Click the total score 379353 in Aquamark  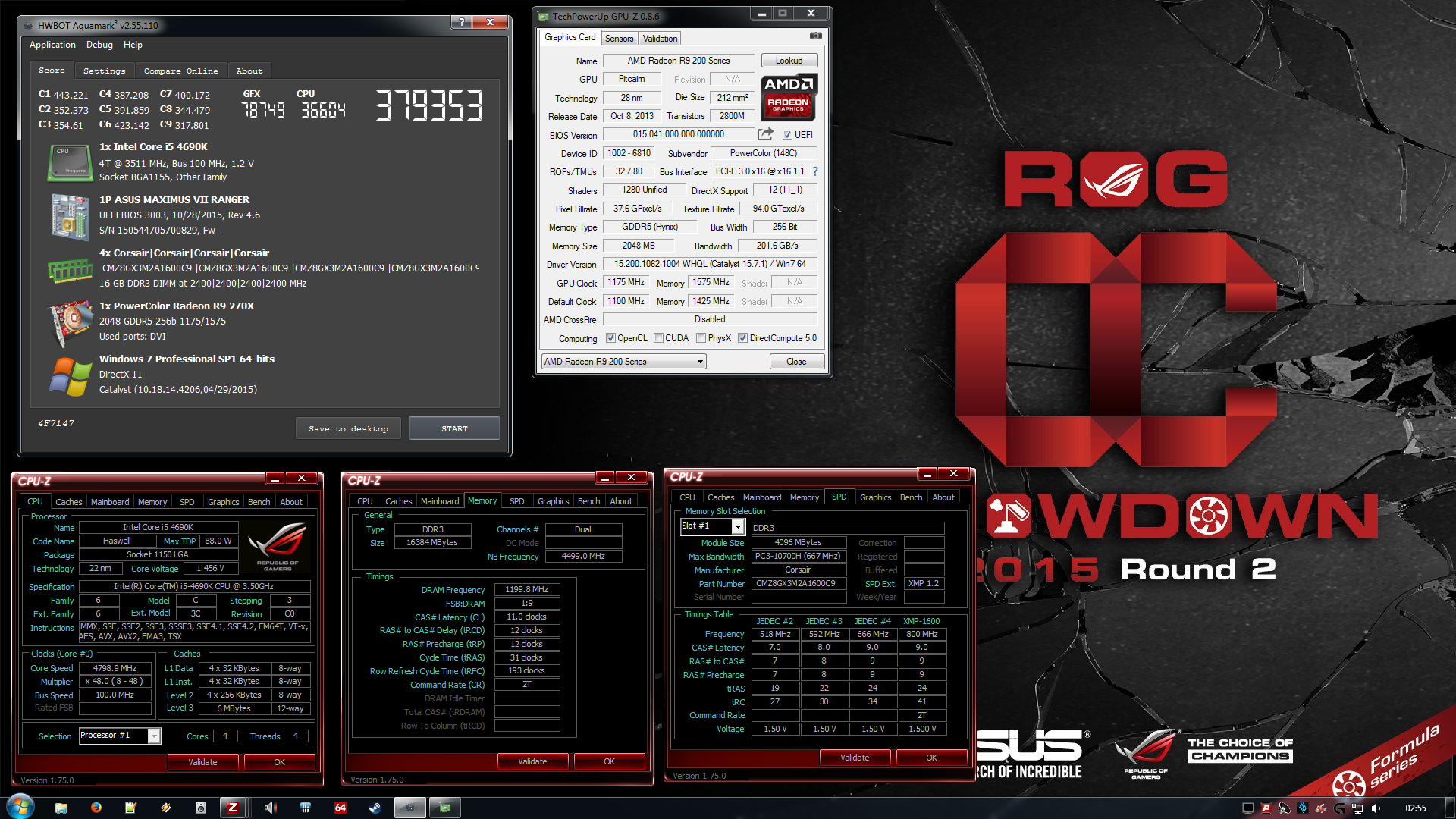(x=429, y=105)
